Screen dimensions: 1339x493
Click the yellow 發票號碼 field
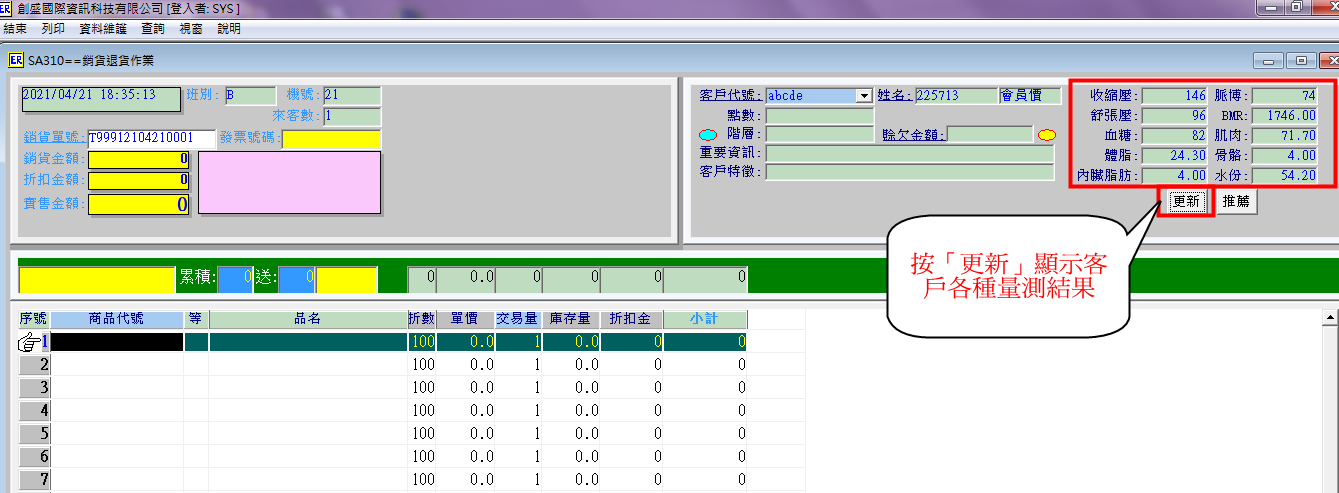[331, 139]
